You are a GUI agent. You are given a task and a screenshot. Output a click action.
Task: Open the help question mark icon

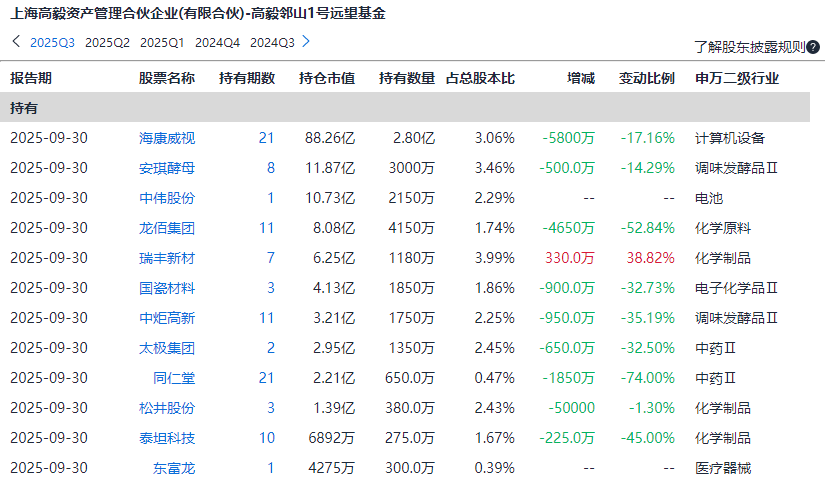[x=813, y=47]
